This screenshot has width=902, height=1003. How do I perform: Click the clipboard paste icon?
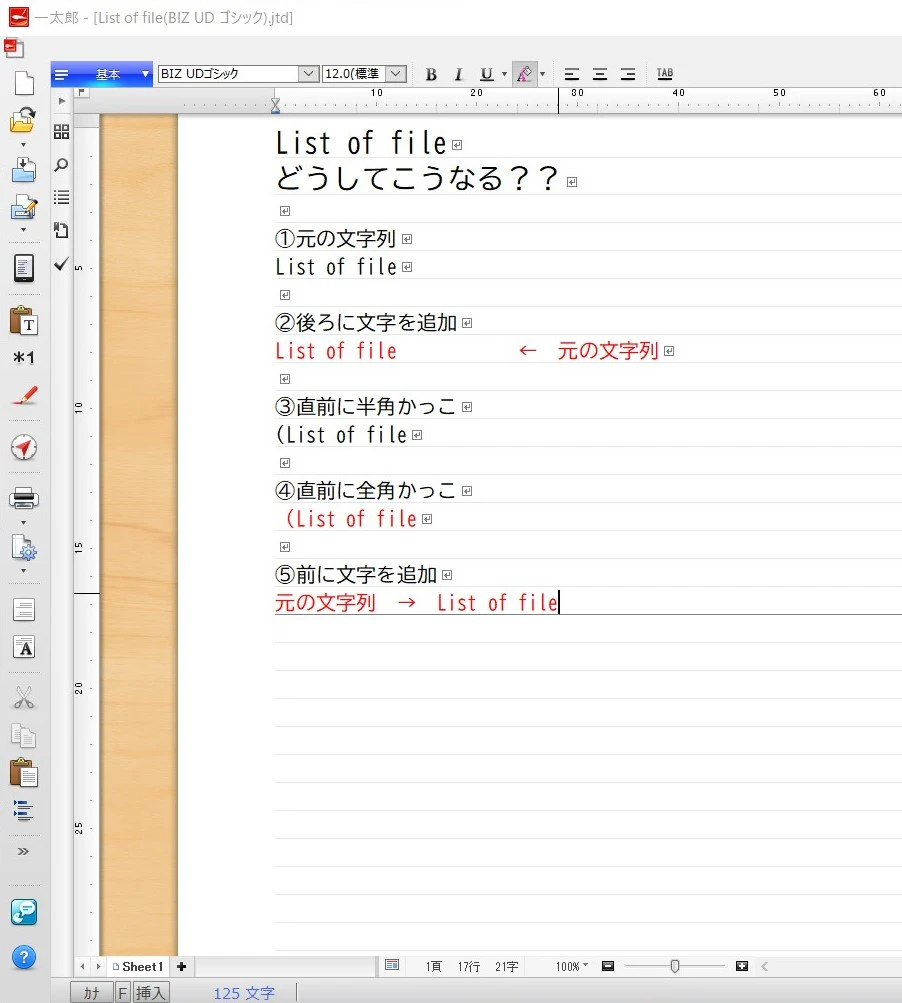[24, 773]
